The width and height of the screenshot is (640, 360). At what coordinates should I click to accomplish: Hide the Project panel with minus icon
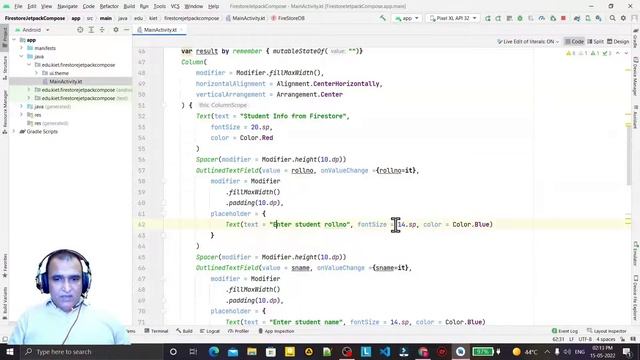coord(127,30)
